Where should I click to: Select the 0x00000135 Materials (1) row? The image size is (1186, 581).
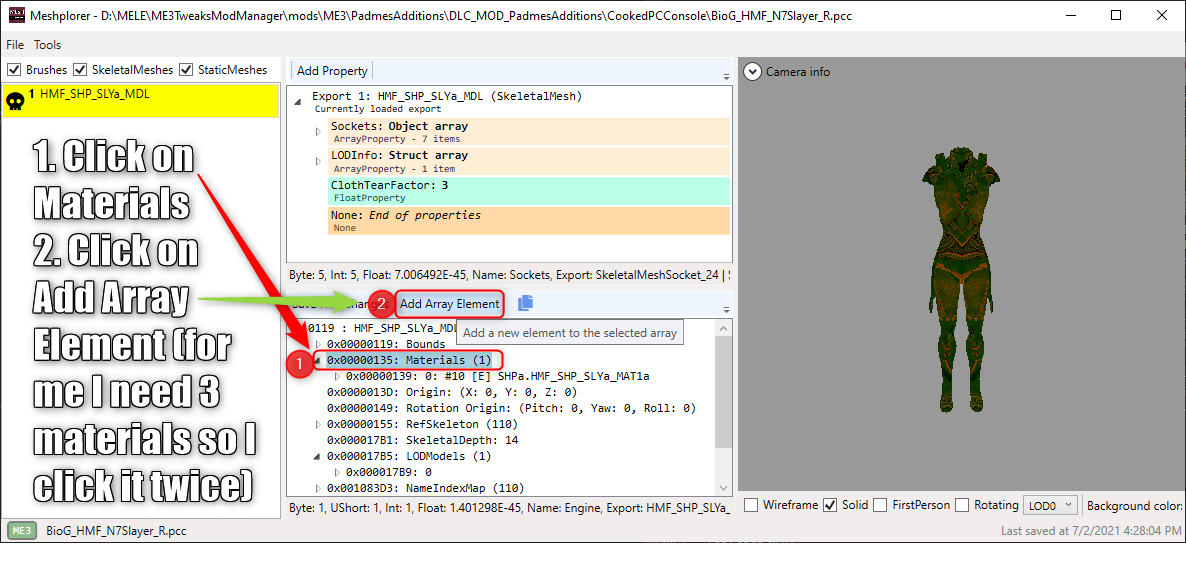pyautogui.click(x=408, y=360)
